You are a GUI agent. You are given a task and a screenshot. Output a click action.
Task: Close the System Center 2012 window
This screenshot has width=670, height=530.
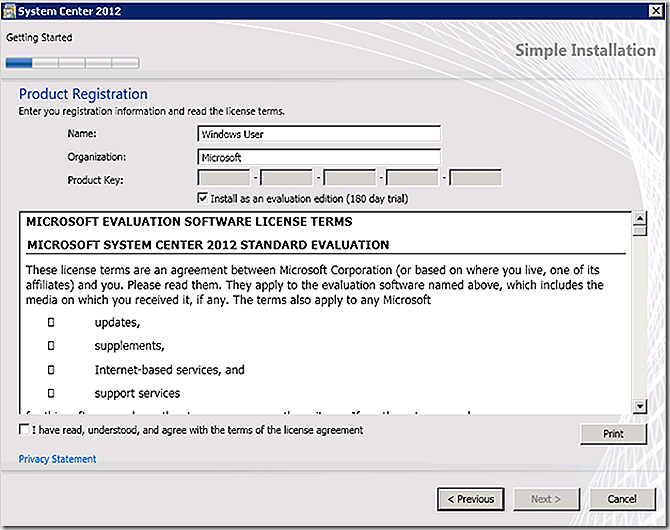point(655,11)
